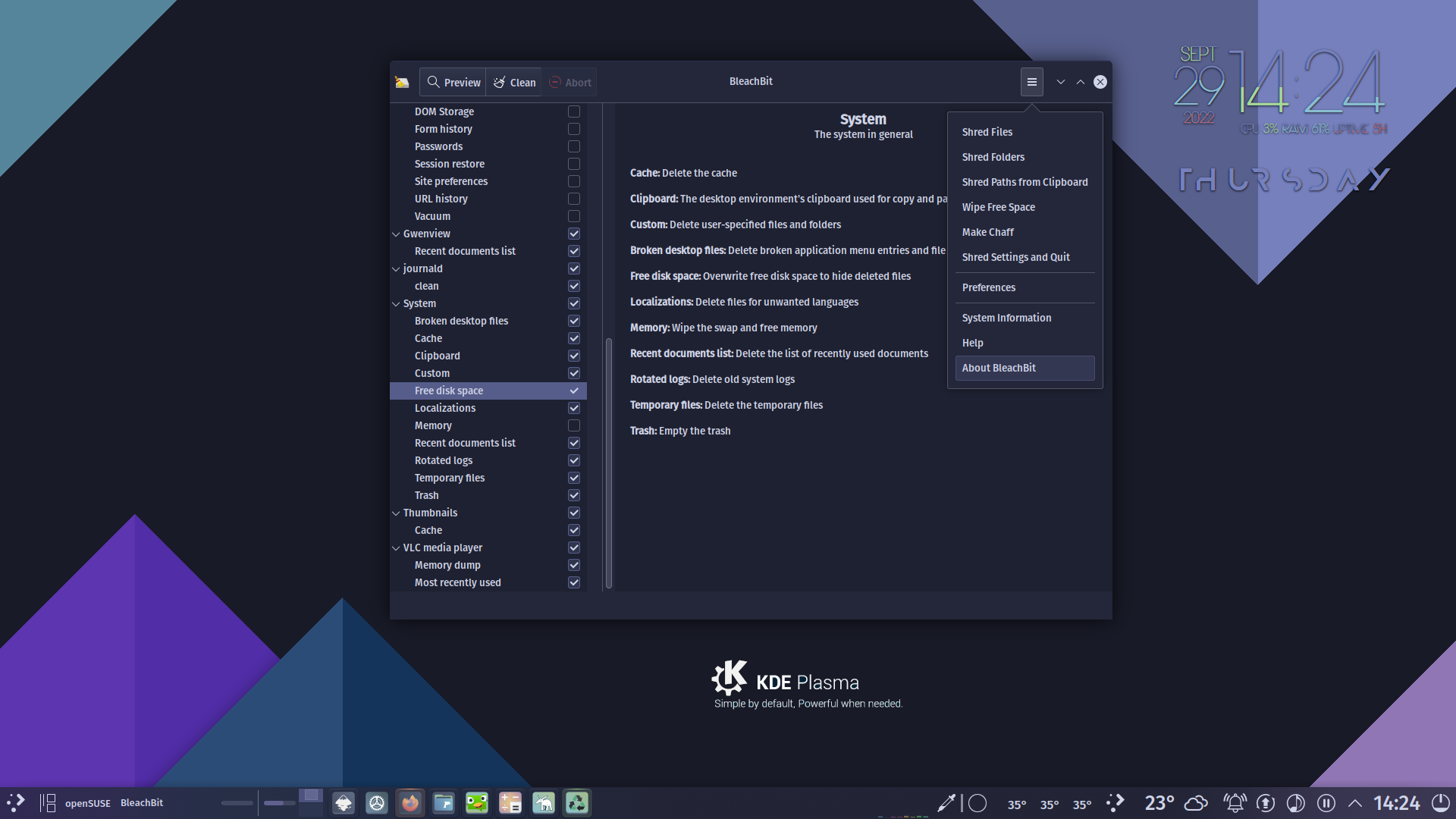Collapse the Thumbnails tree node

[395, 513]
